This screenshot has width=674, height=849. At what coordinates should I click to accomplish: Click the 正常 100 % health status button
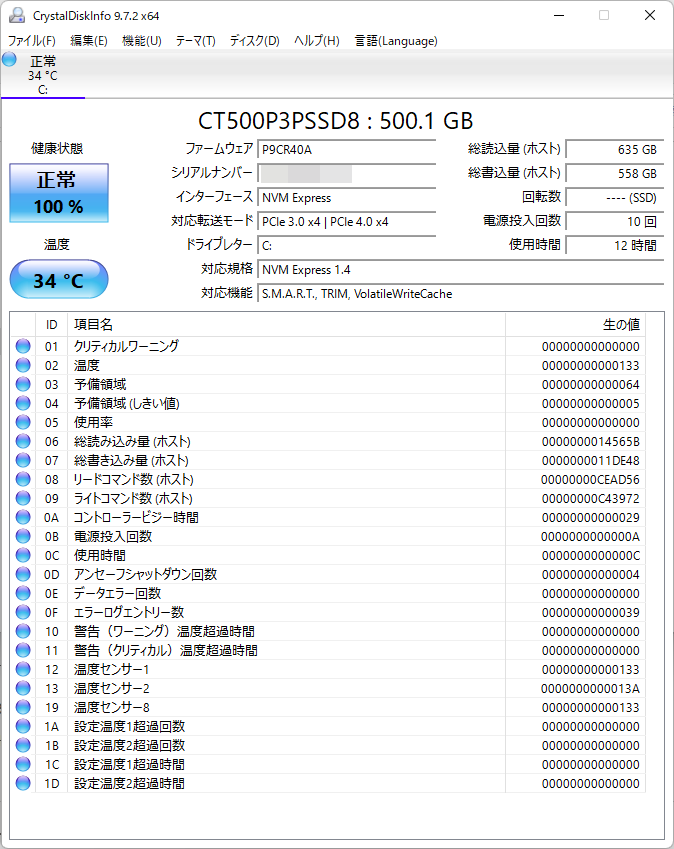pos(59,194)
